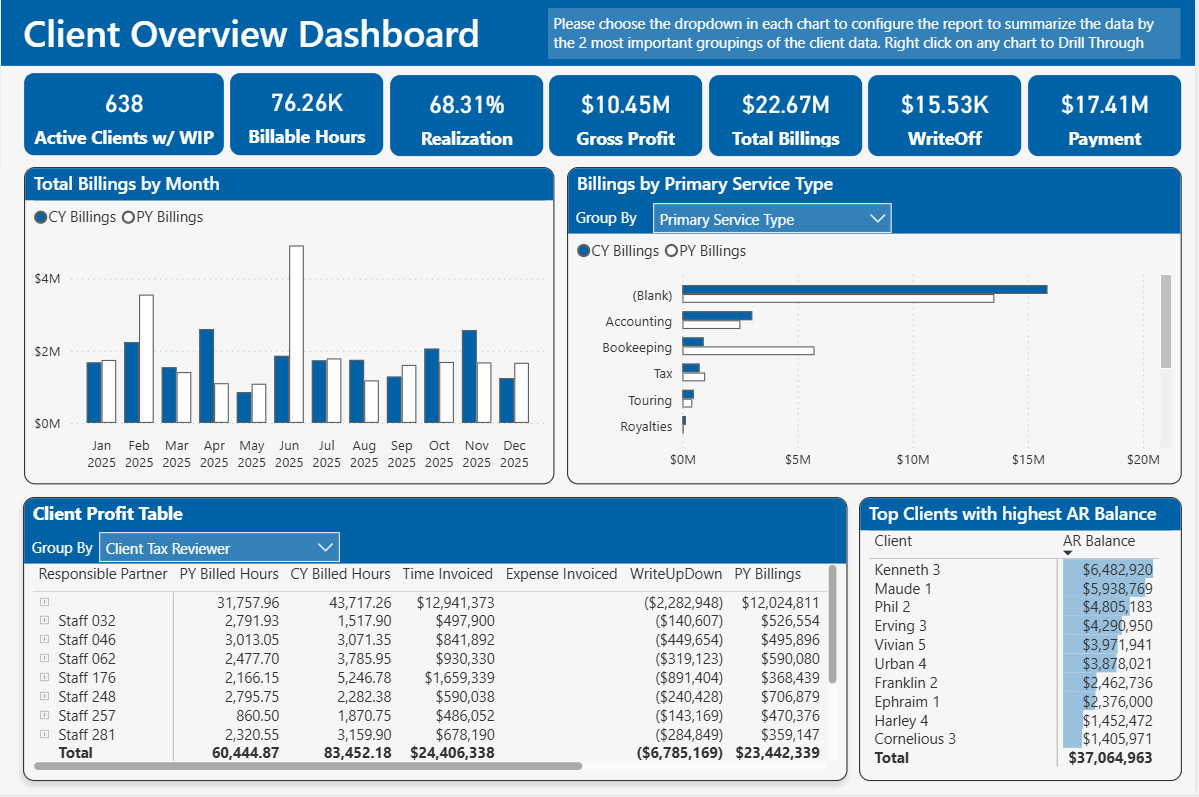The width and height of the screenshot is (1199, 797).
Task: Select the Payment card
Action: (1104, 115)
